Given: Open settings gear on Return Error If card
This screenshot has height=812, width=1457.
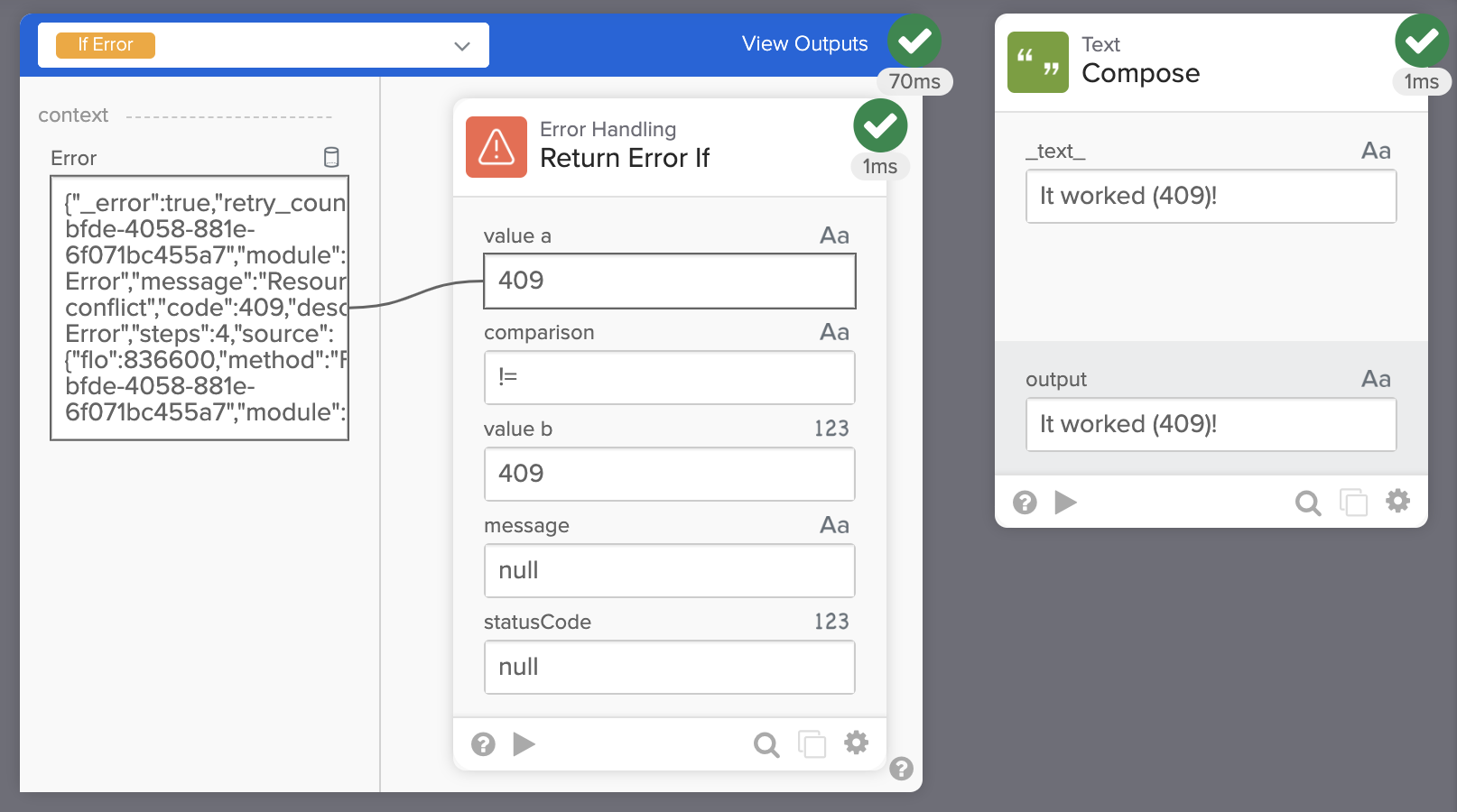Looking at the screenshot, I should click(x=856, y=743).
